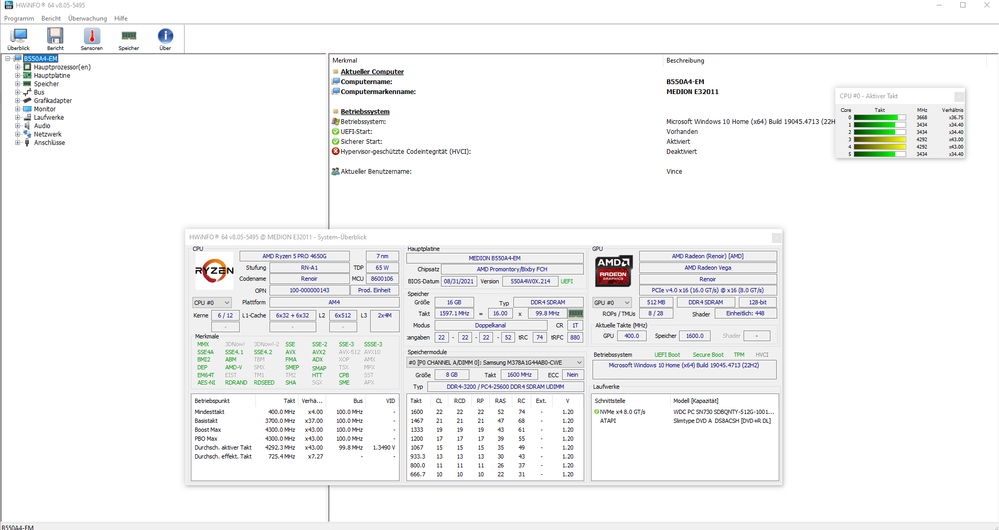Screen dimensions: 999x530
Task: Click the AMD Ryzen 5 PRO 4650G name button
Action: click(x=294, y=256)
